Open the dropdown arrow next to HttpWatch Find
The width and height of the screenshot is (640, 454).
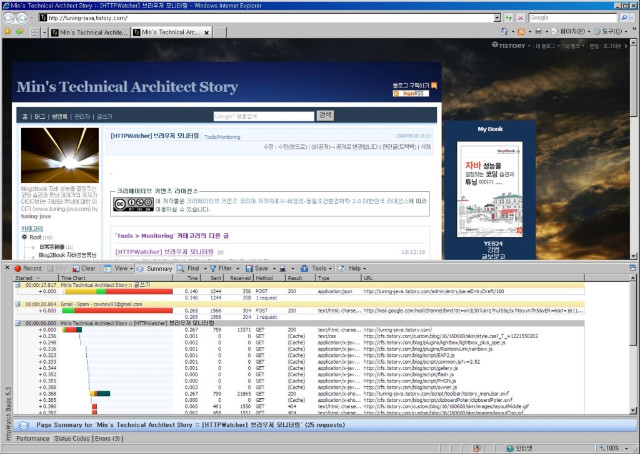click(205, 268)
